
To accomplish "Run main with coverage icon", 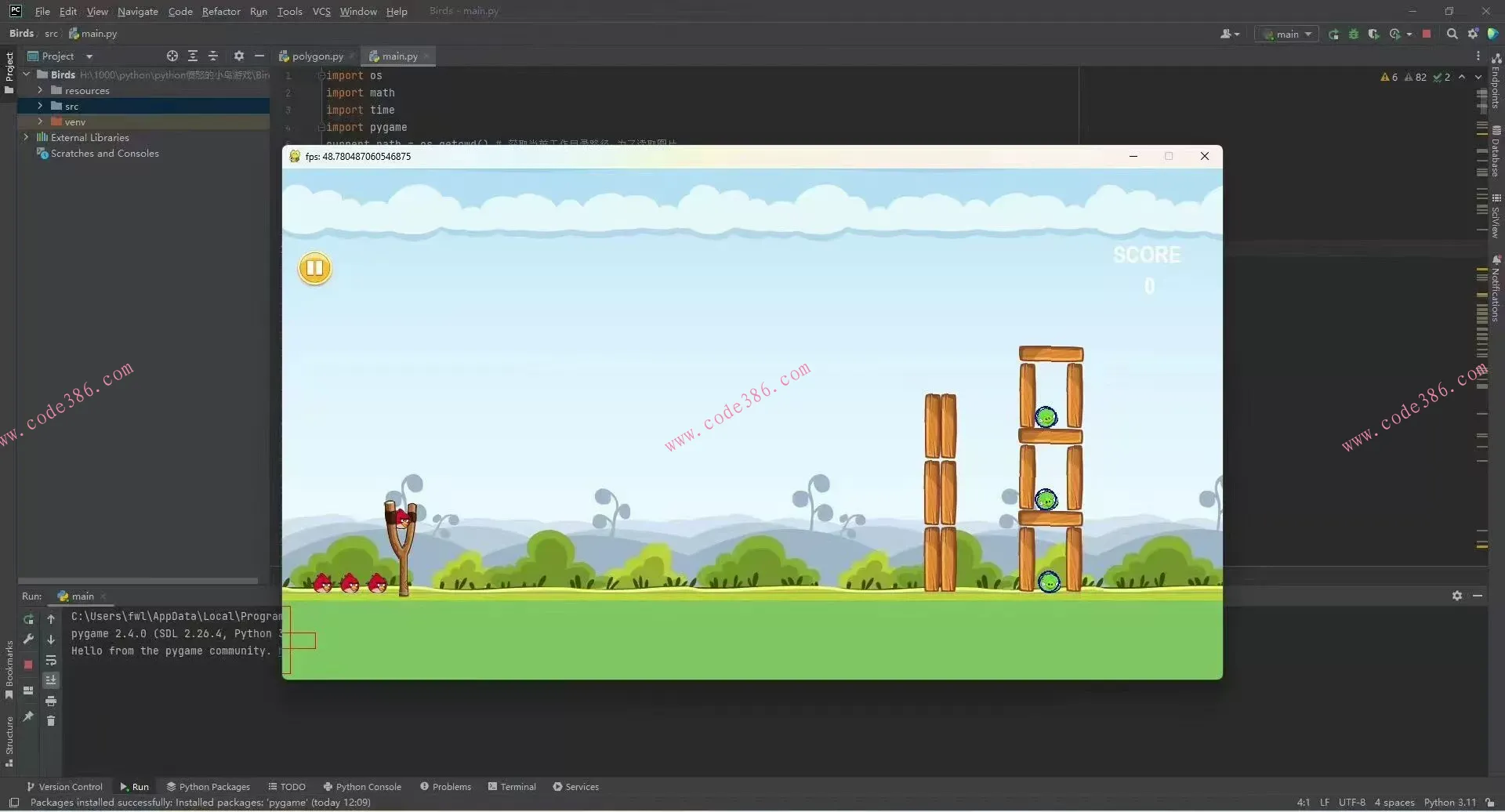I will coord(1373,34).
